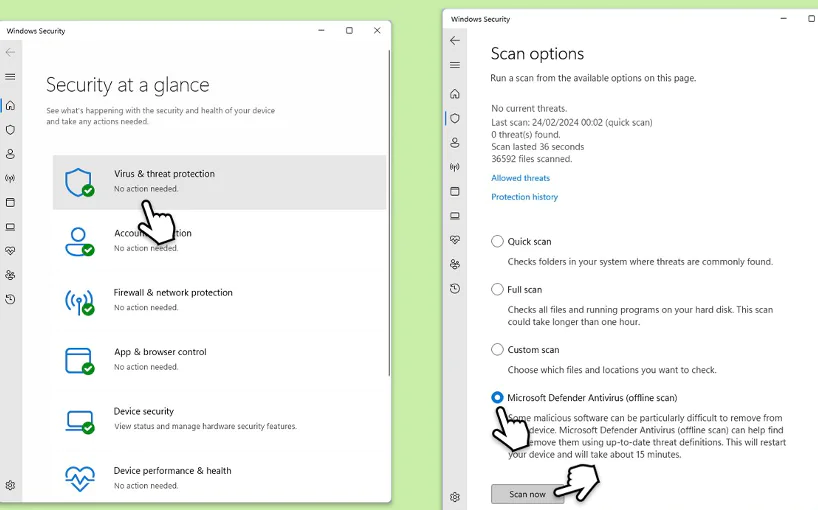
Task: Select account person icon in left window sidebar
Action: (10, 154)
